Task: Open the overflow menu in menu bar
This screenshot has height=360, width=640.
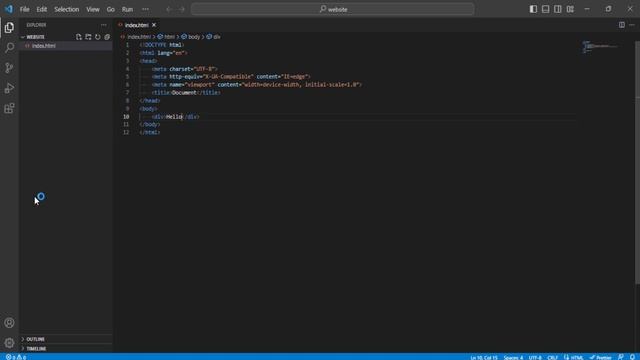Action: 145,9
